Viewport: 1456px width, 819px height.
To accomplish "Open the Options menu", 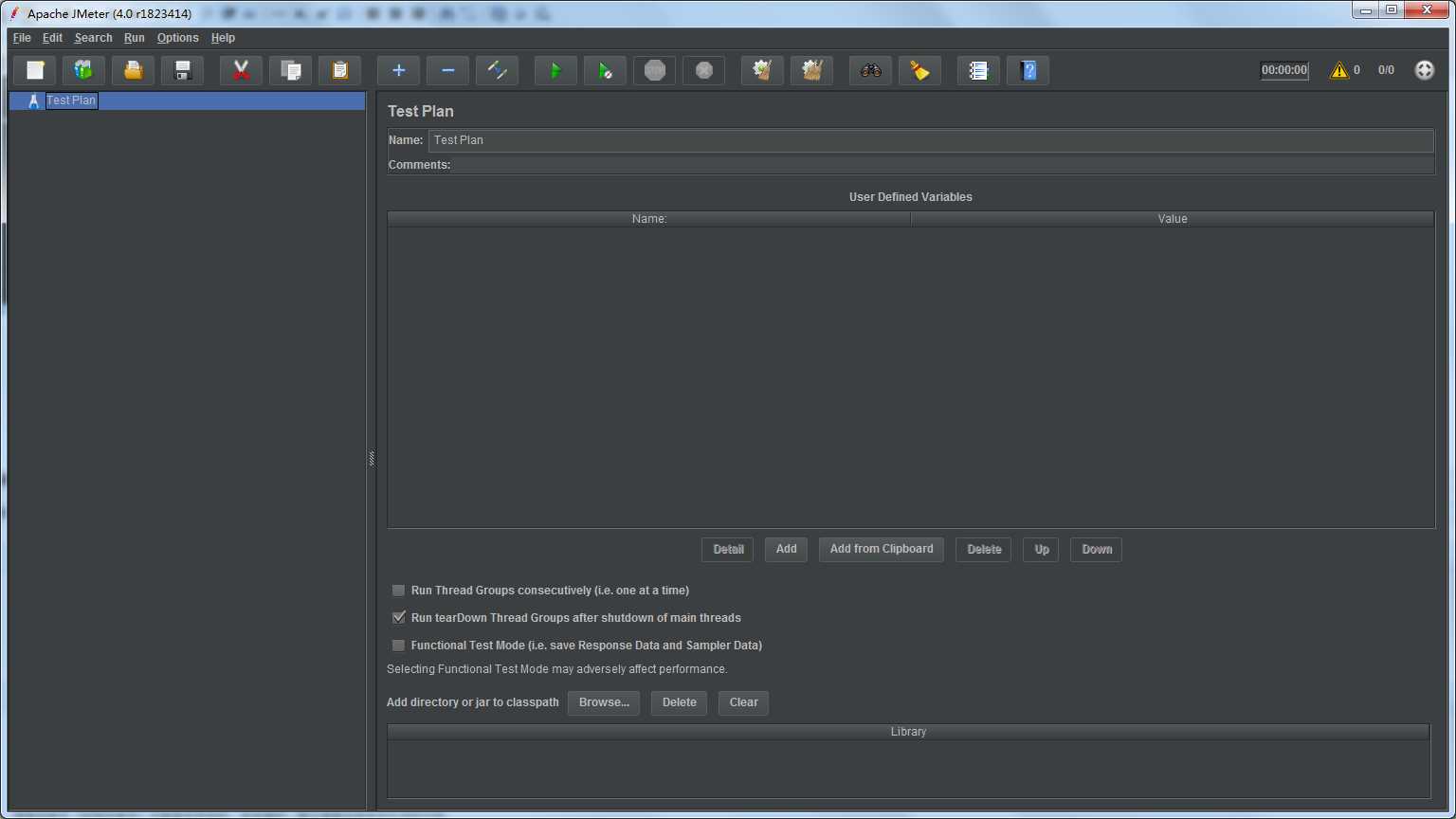I will click(x=178, y=38).
